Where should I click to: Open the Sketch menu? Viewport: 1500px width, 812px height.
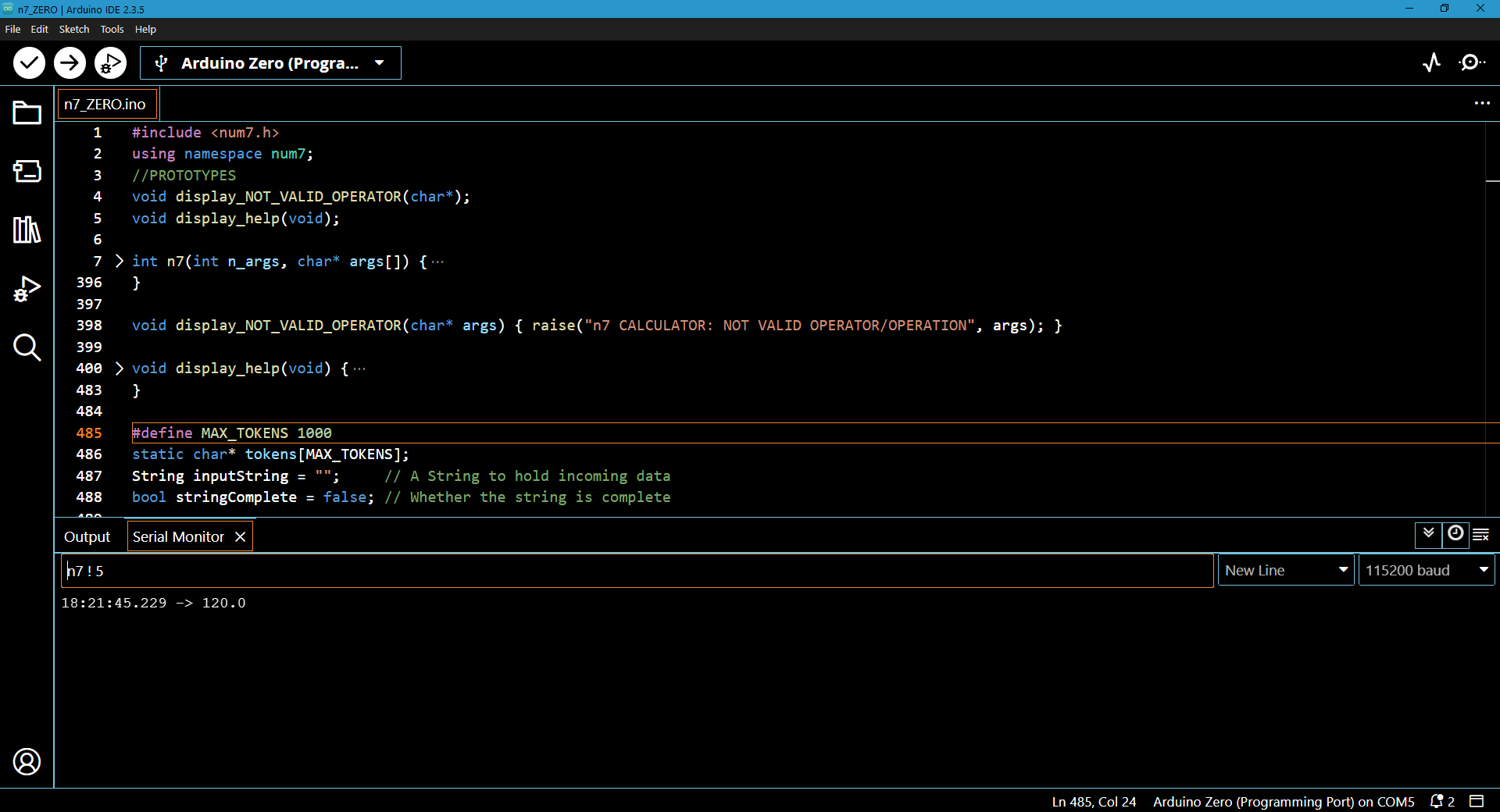tap(74, 29)
